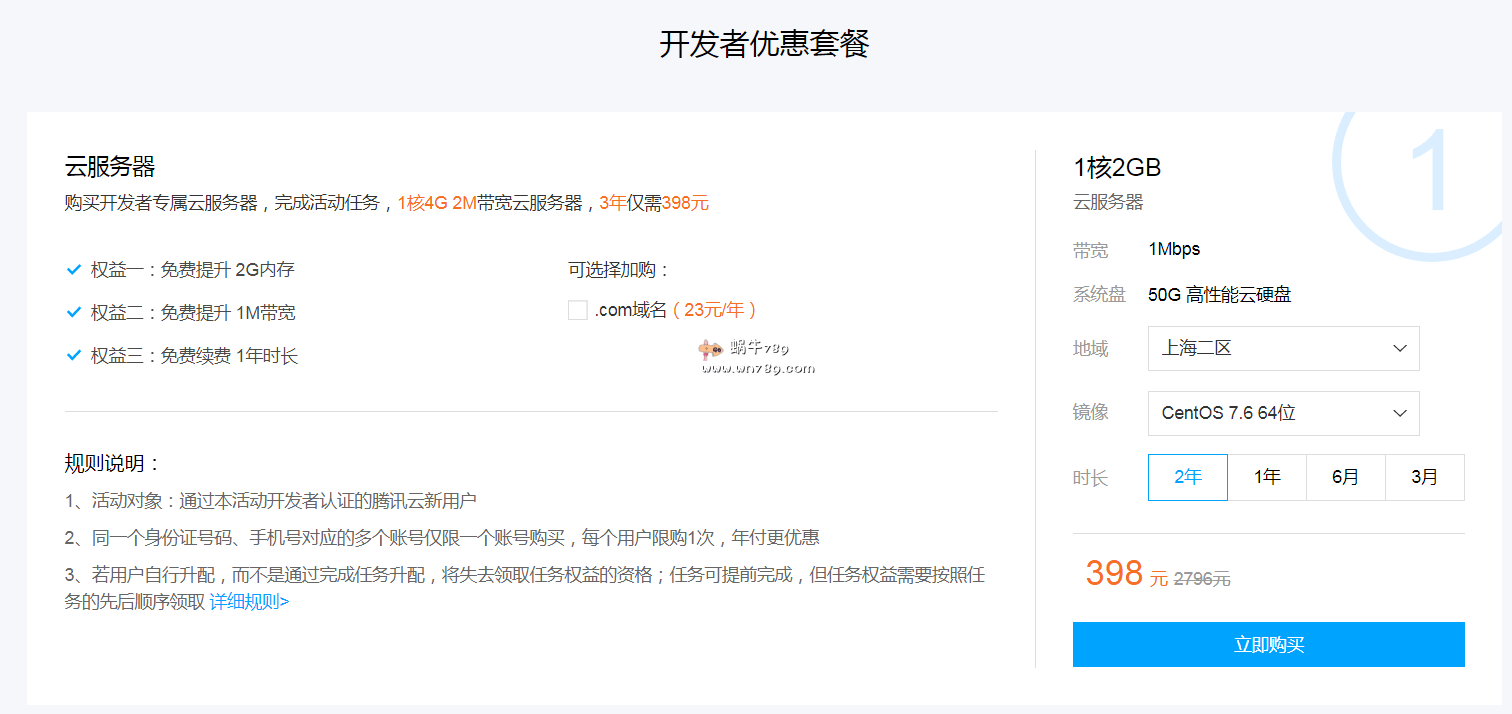Expand the 地域 dropdown showing 上海二区
Image resolution: width=1512 pixels, height=714 pixels.
(x=1283, y=349)
